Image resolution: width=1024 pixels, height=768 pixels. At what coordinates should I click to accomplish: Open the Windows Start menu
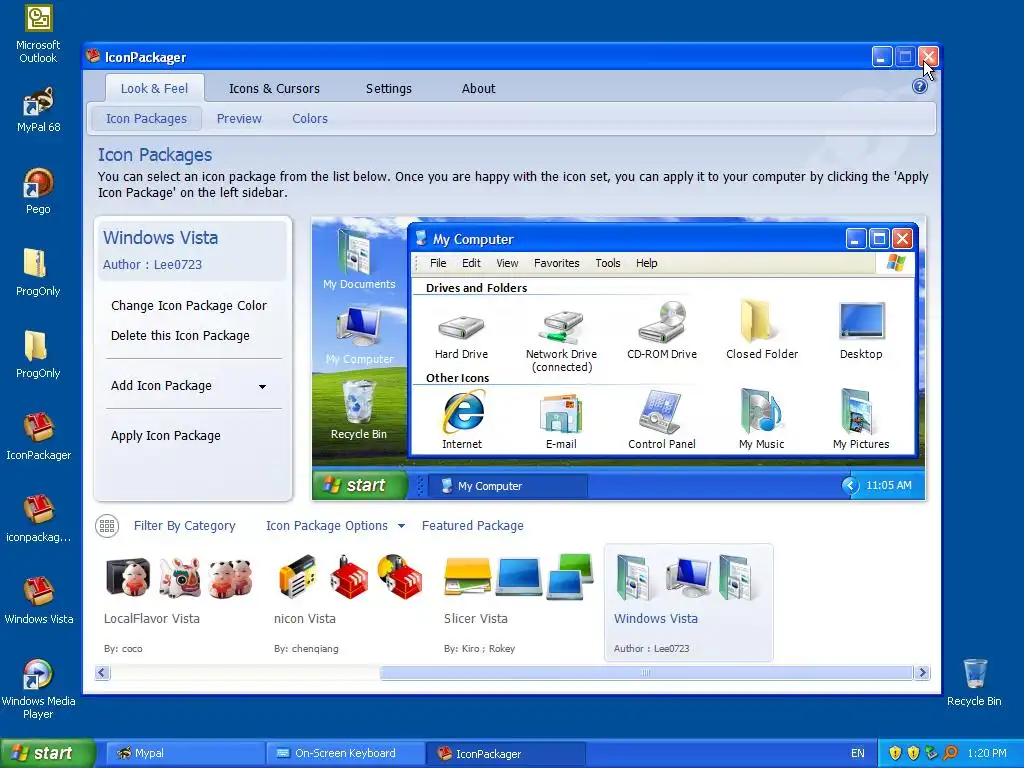pos(47,753)
